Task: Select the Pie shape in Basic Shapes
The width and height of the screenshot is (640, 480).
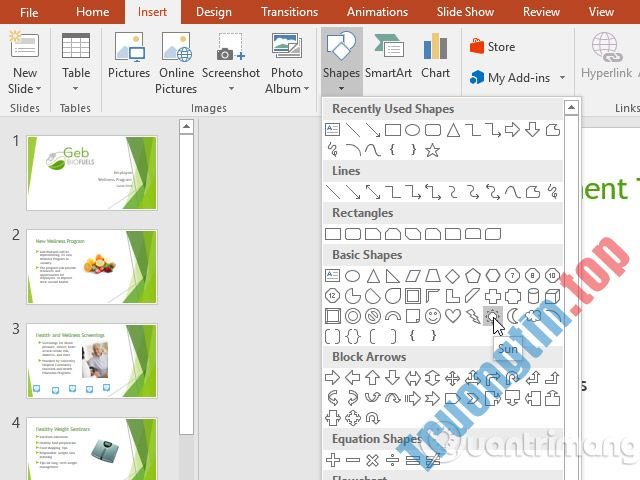Action: [353, 296]
